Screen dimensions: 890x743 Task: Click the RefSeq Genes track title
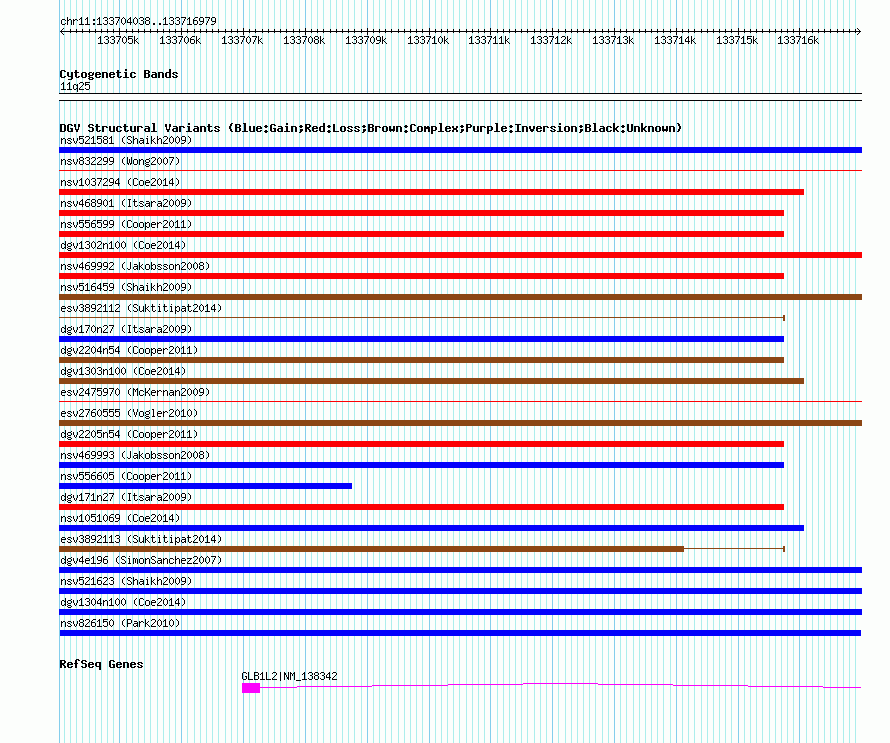[101, 664]
